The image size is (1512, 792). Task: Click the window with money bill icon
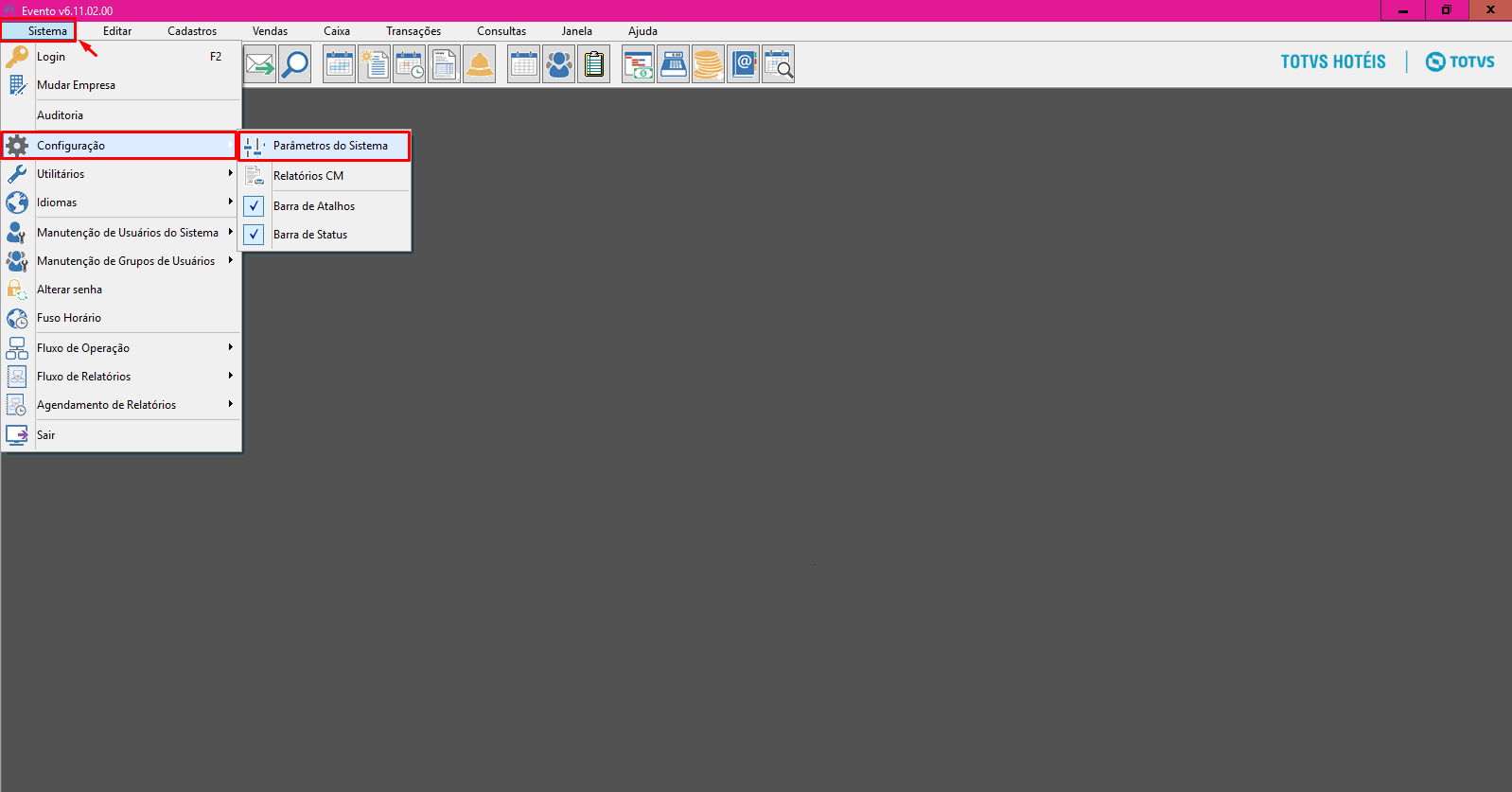point(639,64)
